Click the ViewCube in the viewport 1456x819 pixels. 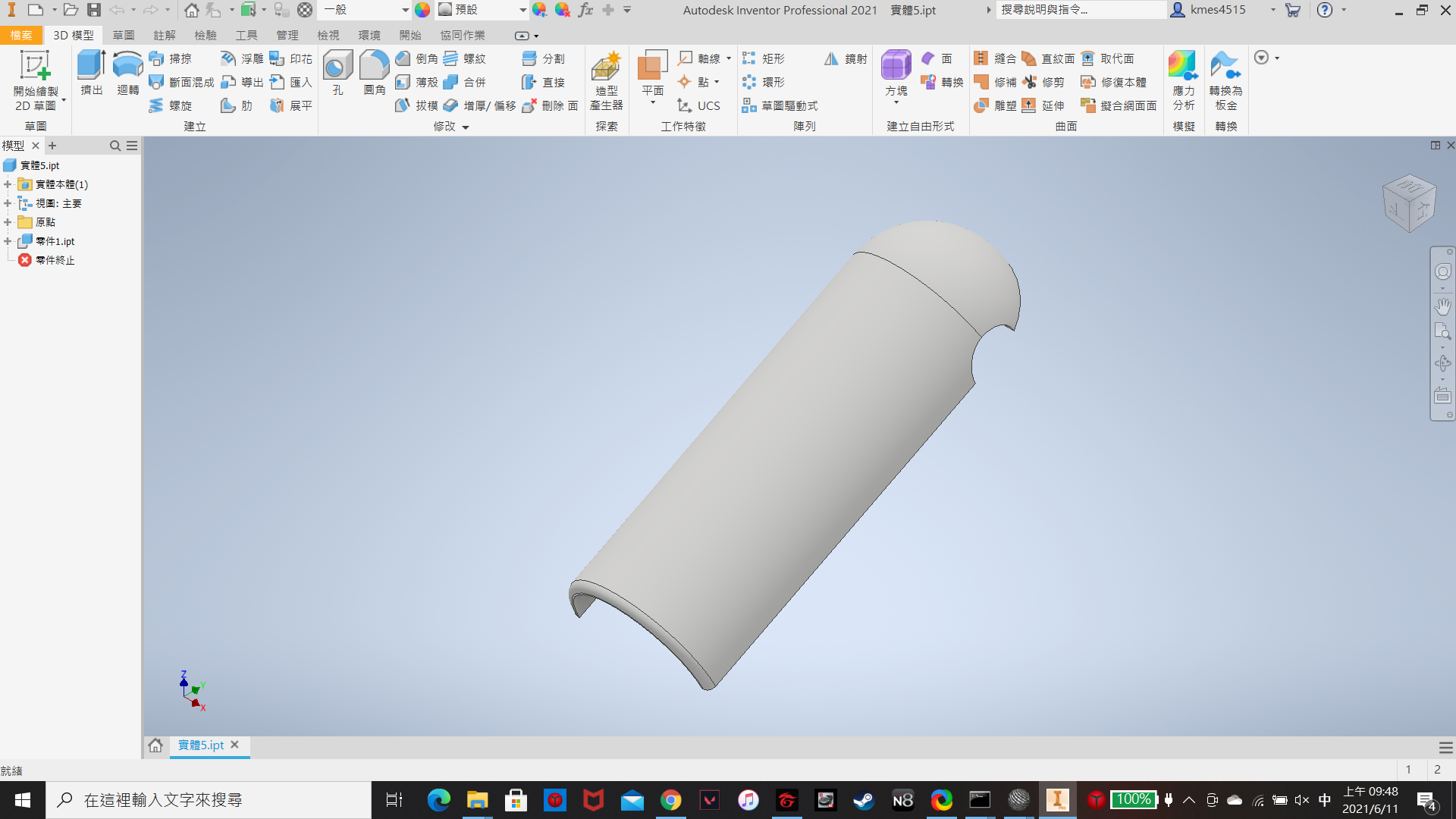(1409, 203)
